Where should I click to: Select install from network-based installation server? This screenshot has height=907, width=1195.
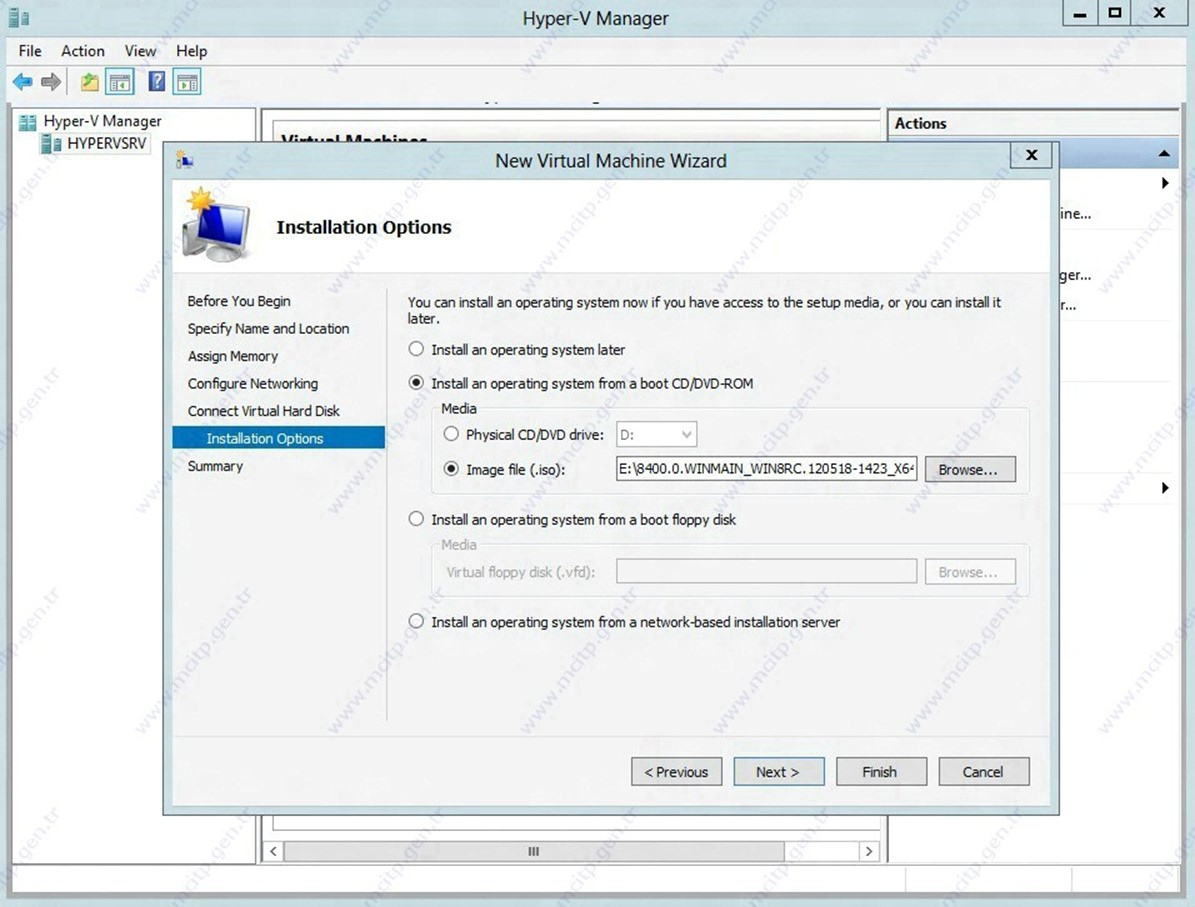point(416,621)
